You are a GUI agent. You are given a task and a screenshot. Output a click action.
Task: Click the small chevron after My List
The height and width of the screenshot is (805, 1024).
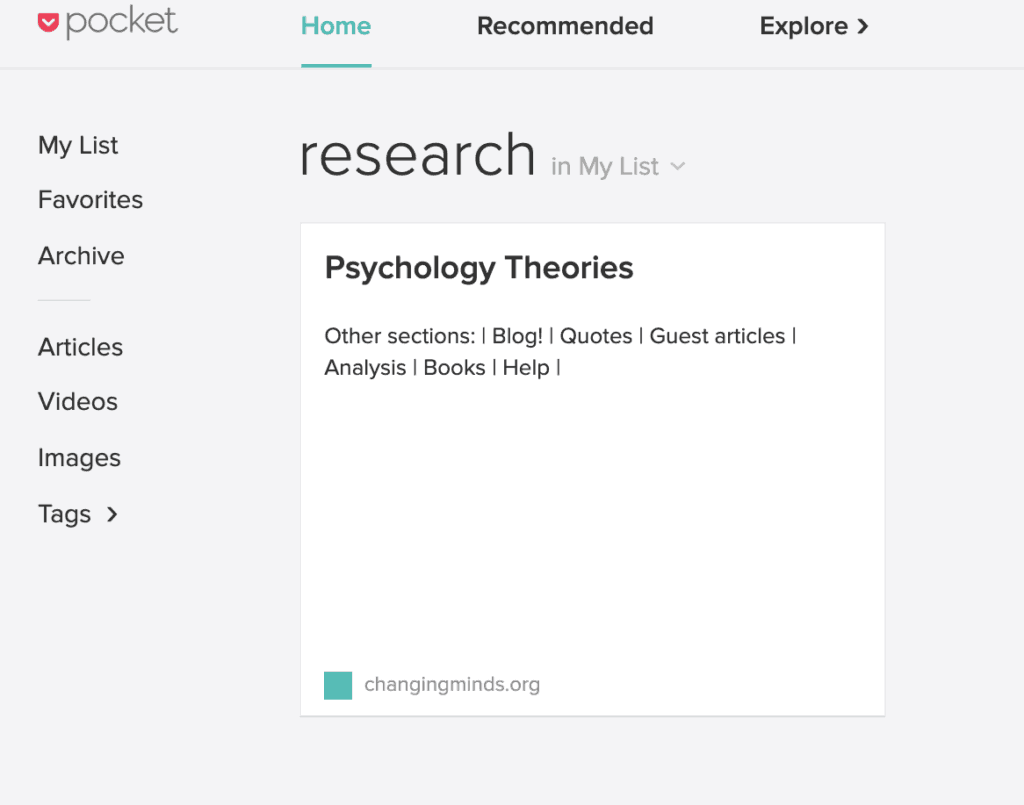click(678, 166)
